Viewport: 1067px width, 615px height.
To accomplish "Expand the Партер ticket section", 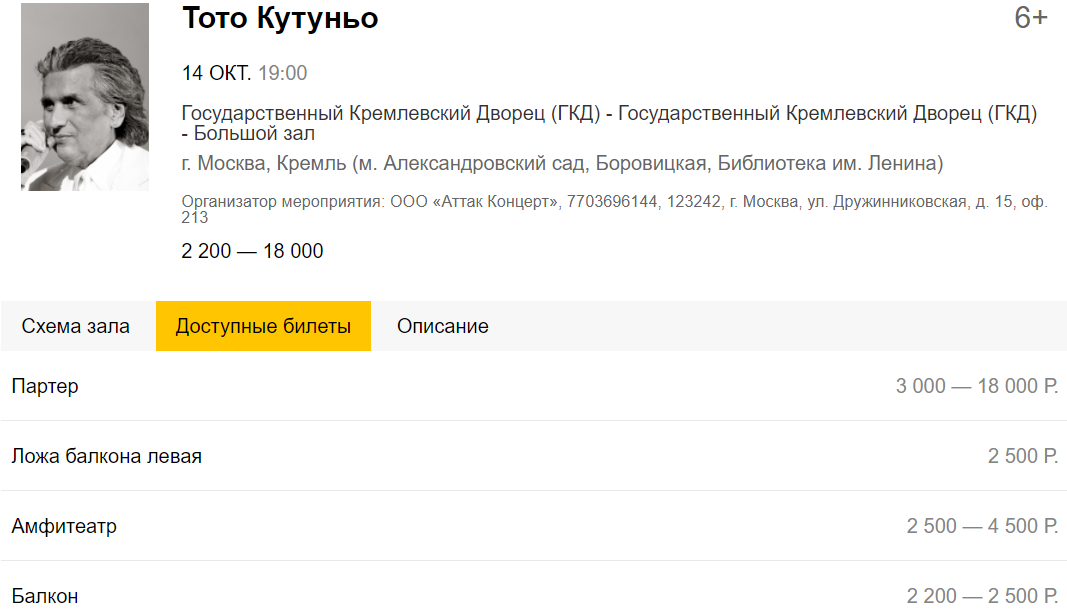I will coord(45,386).
